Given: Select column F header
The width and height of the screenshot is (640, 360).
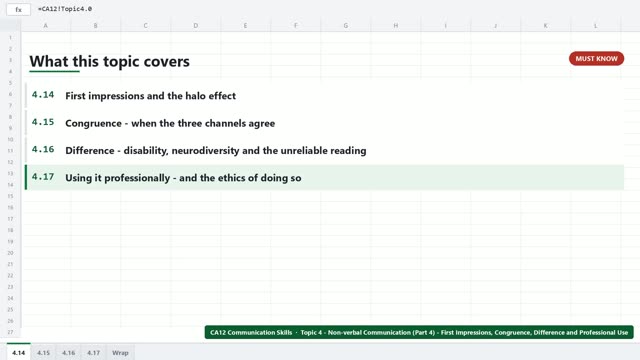Looking at the screenshot, I should pos(296,25).
